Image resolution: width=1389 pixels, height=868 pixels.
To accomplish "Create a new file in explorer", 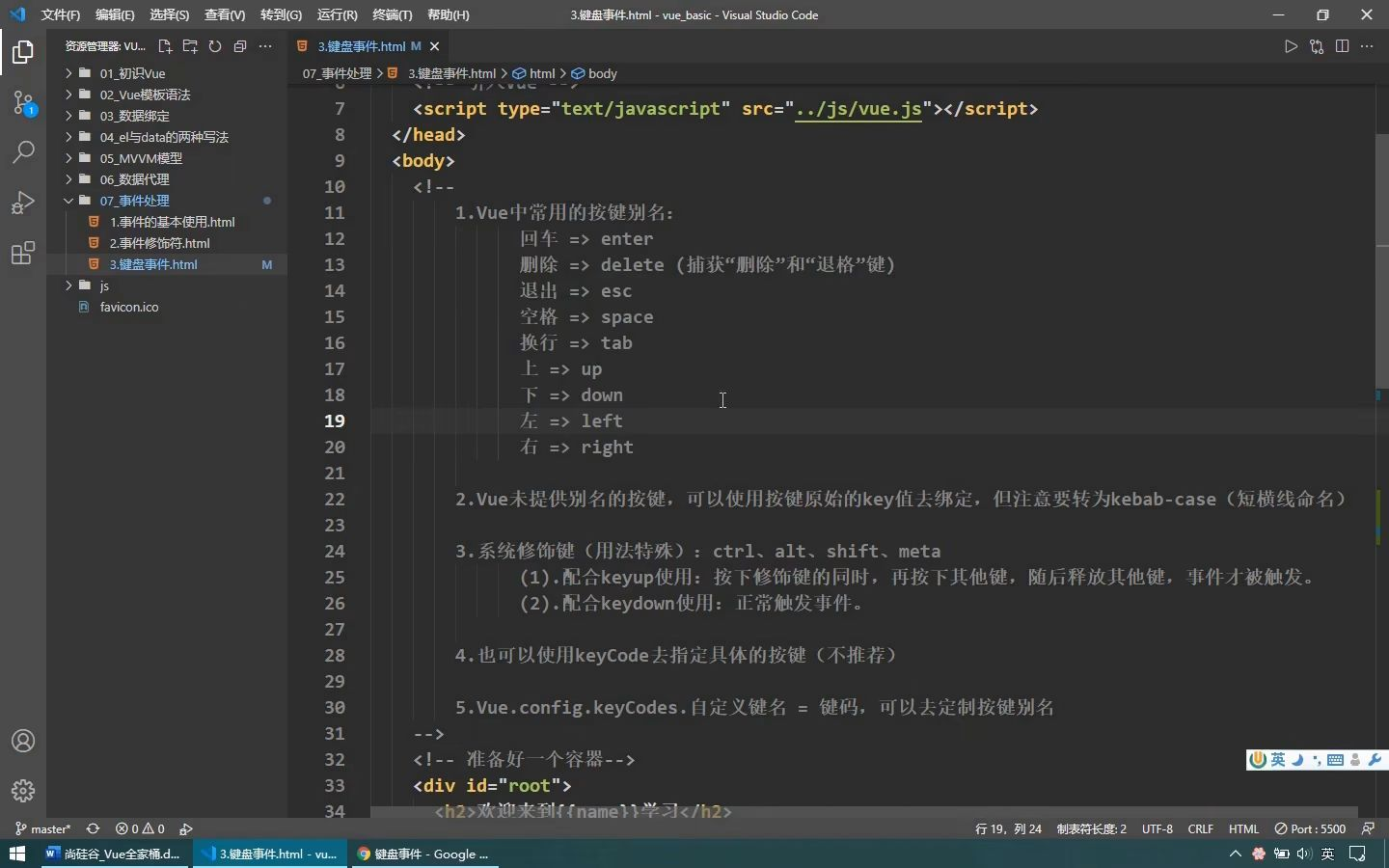I will tap(165, 46).
